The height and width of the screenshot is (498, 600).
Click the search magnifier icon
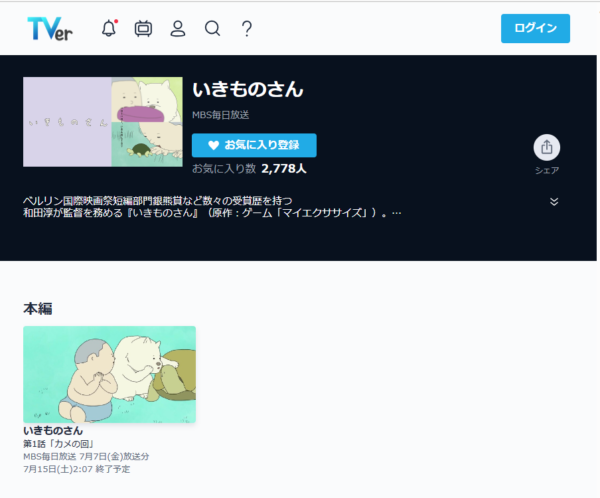coord(212,28)
